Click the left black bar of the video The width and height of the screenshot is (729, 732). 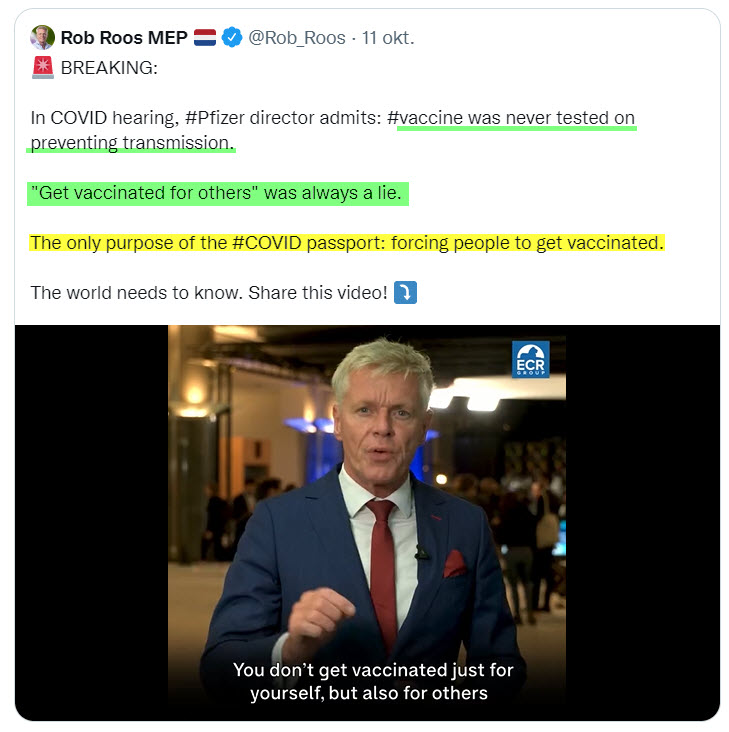(91, 523)
